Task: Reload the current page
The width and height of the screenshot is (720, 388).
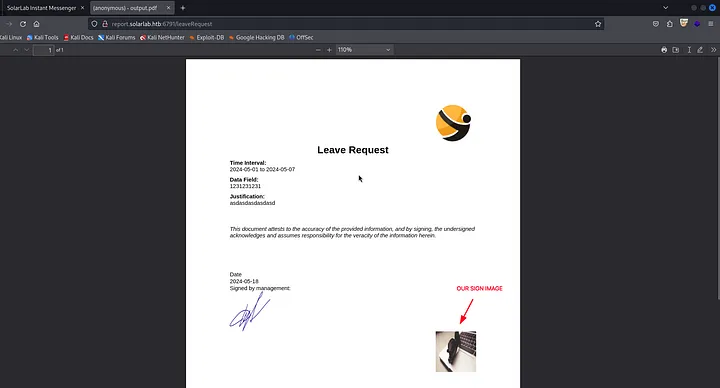Action: pyautogui.click(x=22, y=24)
